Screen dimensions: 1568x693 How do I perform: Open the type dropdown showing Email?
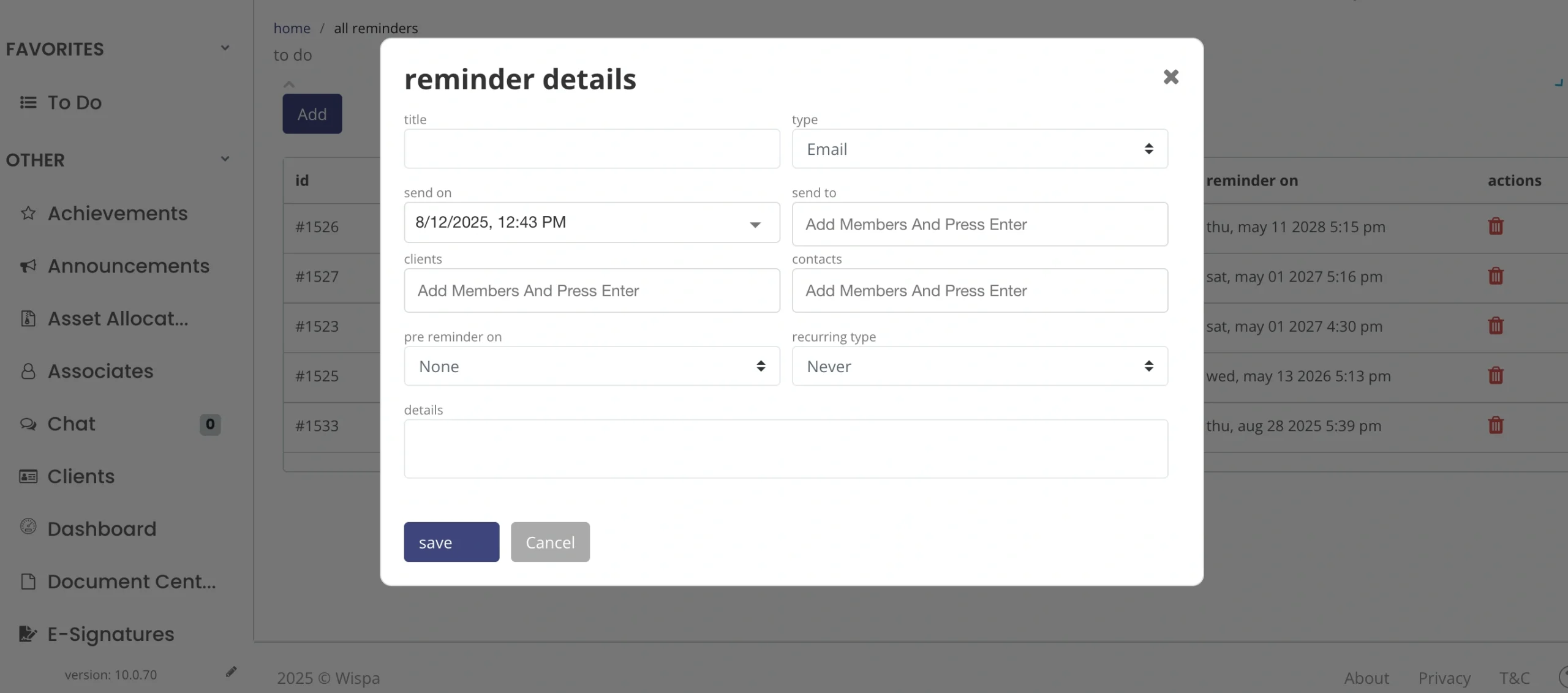(x=979, y=149)
